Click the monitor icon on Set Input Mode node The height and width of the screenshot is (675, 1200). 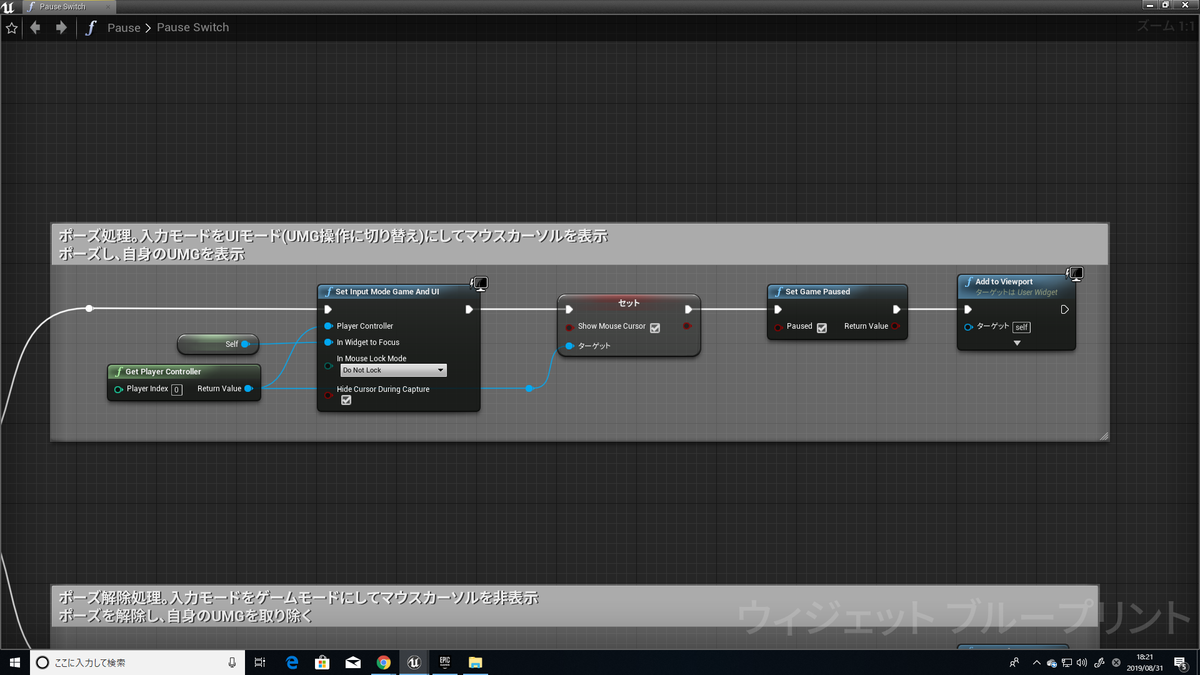pos(480,283)
